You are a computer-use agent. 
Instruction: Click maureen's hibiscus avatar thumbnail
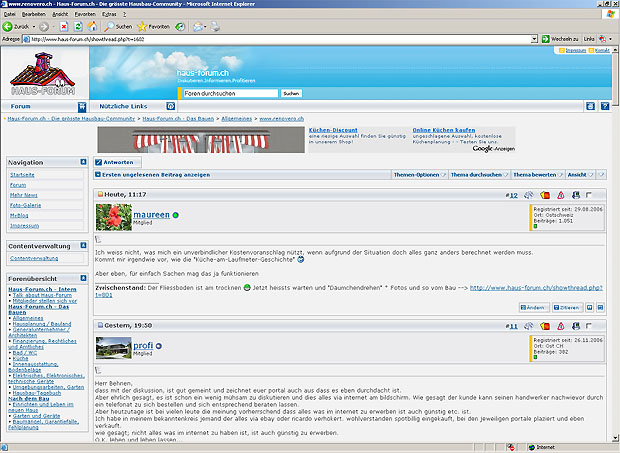coord(114,217)
